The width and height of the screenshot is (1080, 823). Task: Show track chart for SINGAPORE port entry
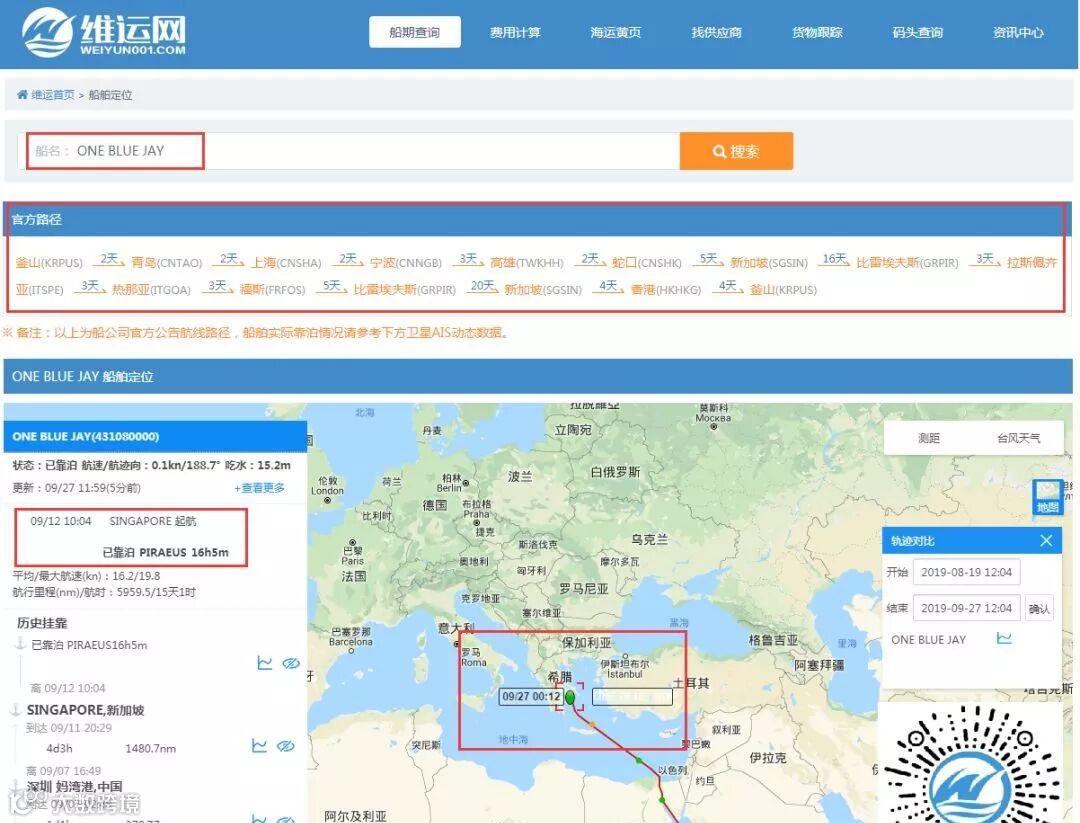pyautogui.click(x=259, y=746)
